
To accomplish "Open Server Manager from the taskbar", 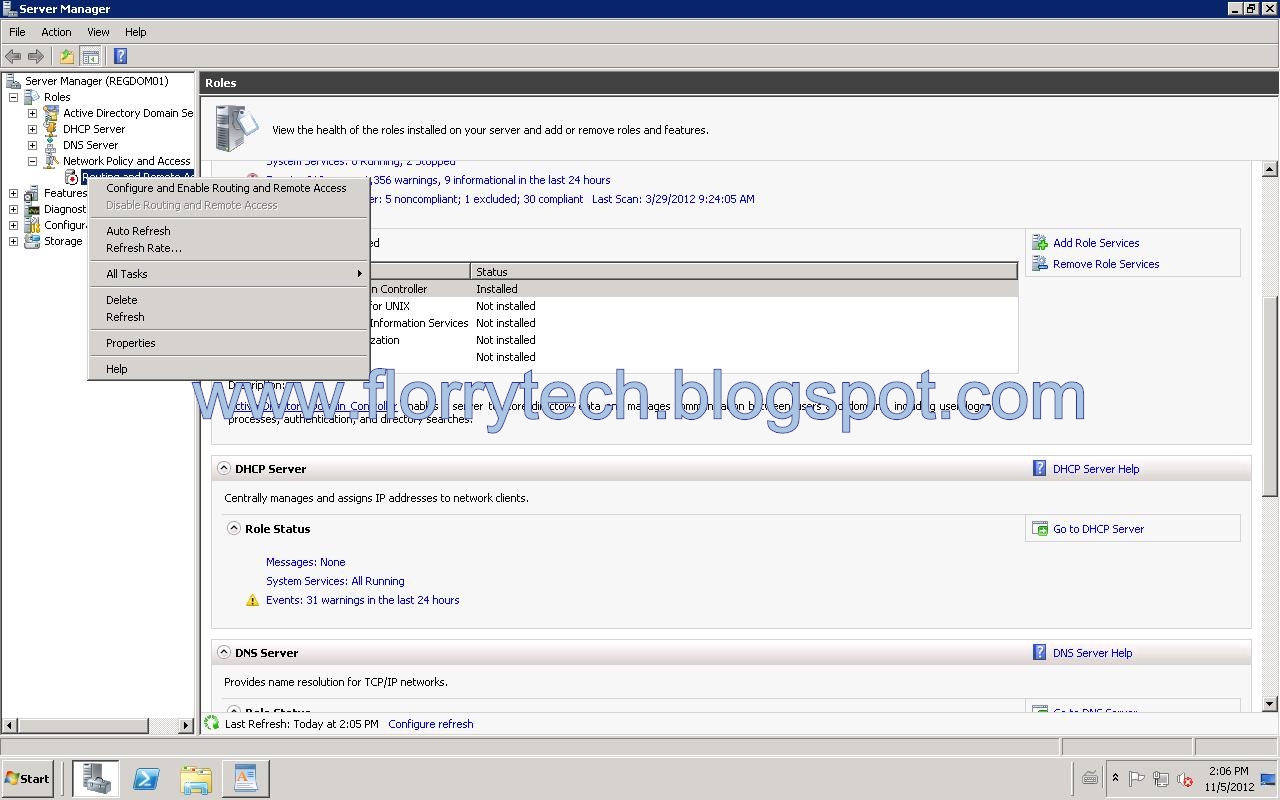I will coord(96,779).
